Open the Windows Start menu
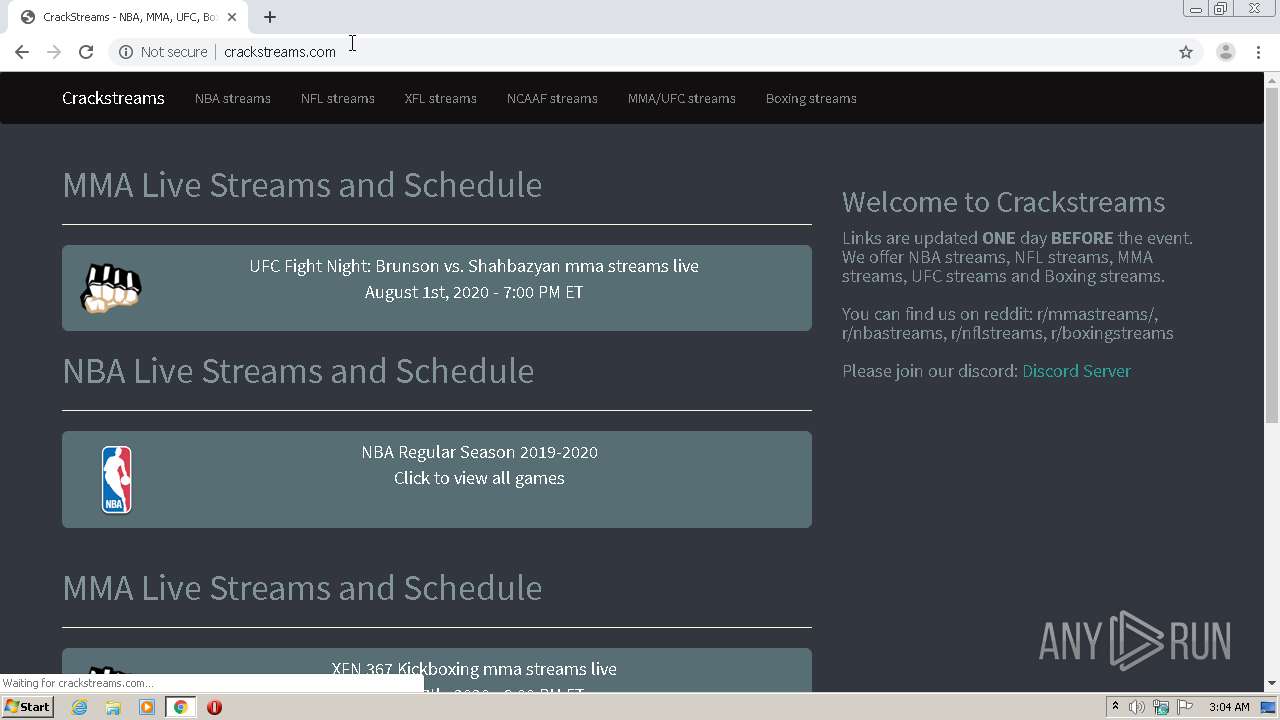Image resolution: width=1280 pixels, height=720 pixels. coord(28,707)
